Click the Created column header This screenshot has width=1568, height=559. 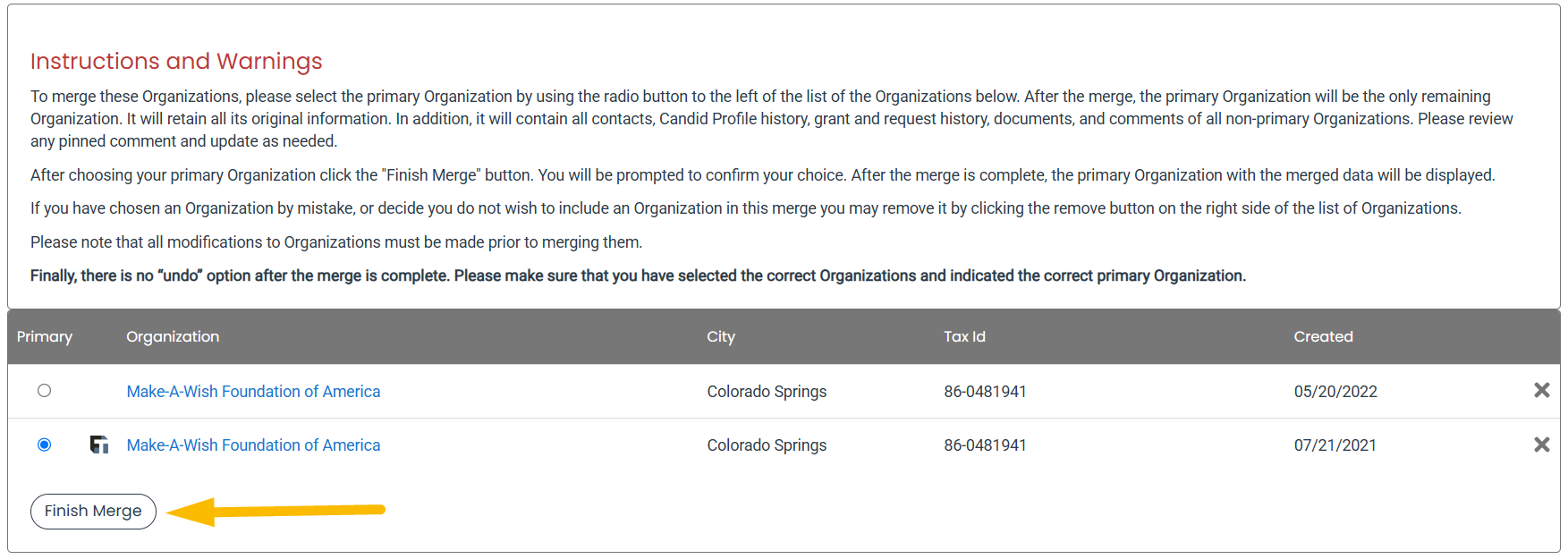(x=1323, y=337)
